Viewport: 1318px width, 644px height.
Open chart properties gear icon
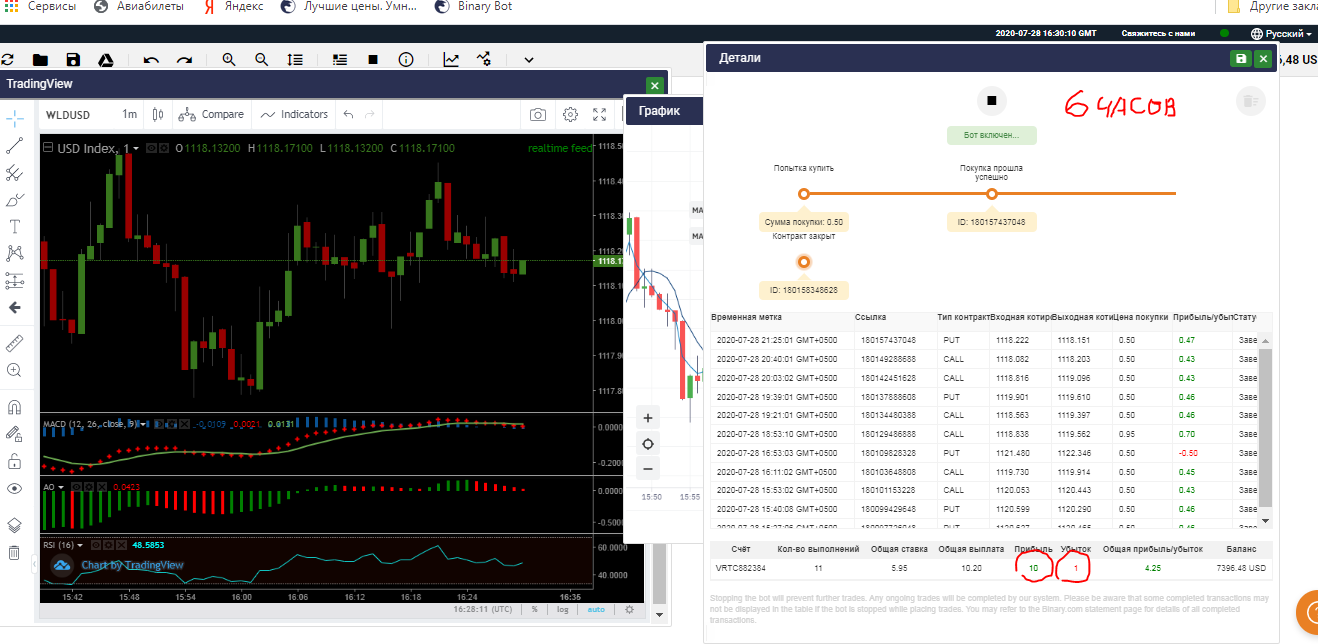pyautogui.click(x=570, y=115)
